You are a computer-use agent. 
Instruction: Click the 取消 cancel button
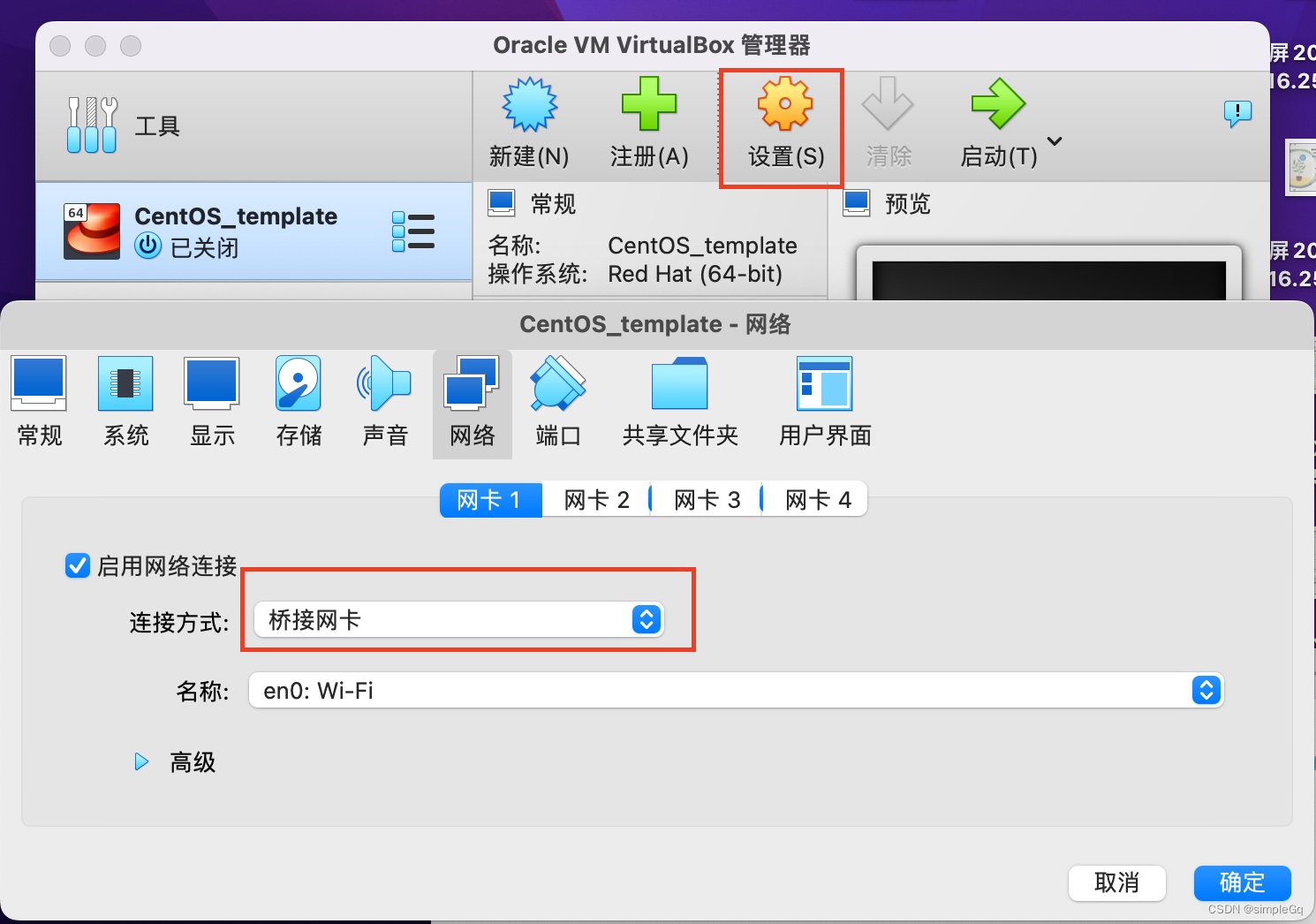click(x=1116, y=882)
